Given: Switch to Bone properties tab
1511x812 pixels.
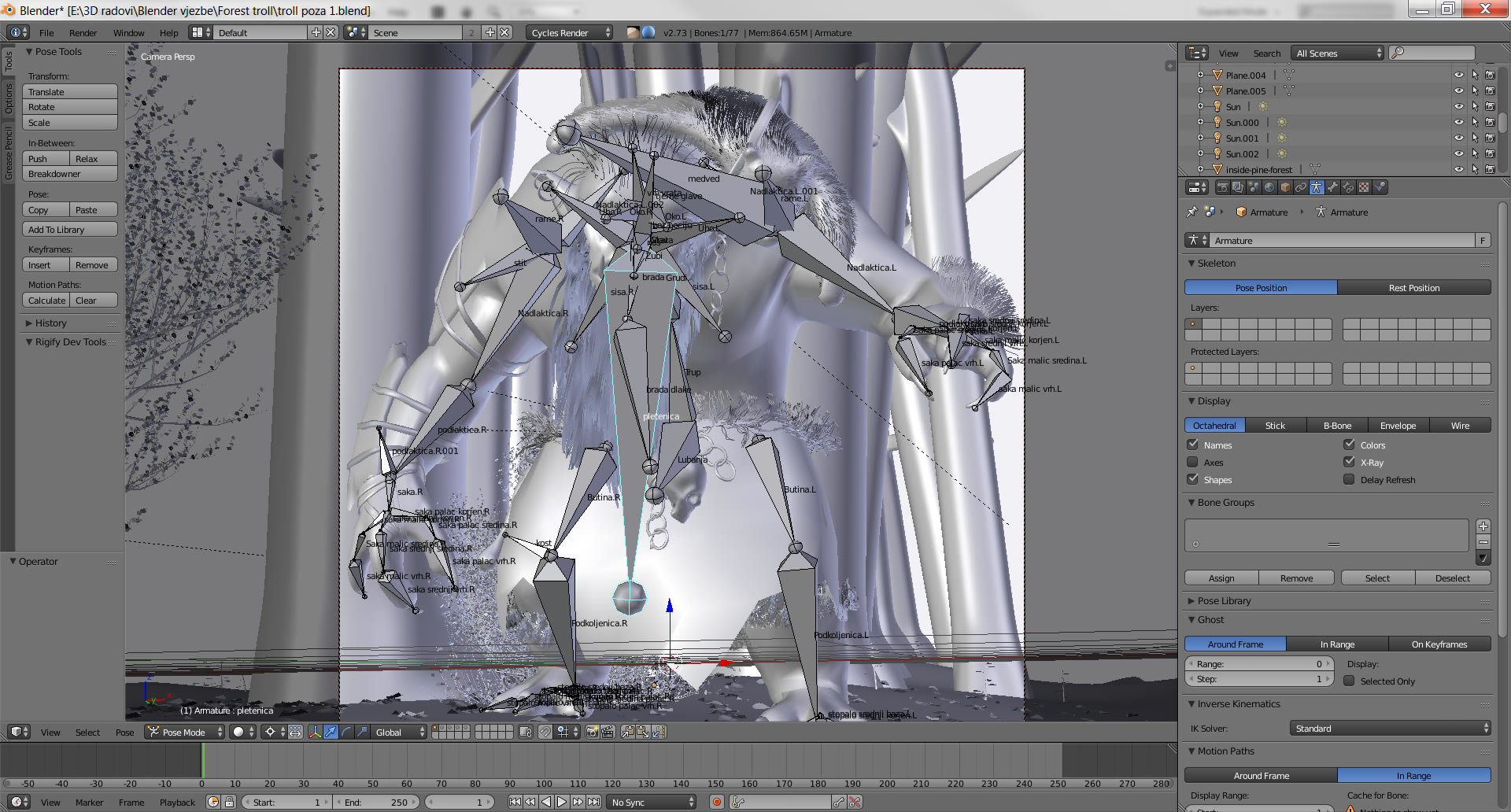Looking at the screenshot, I should point(1332,187).
